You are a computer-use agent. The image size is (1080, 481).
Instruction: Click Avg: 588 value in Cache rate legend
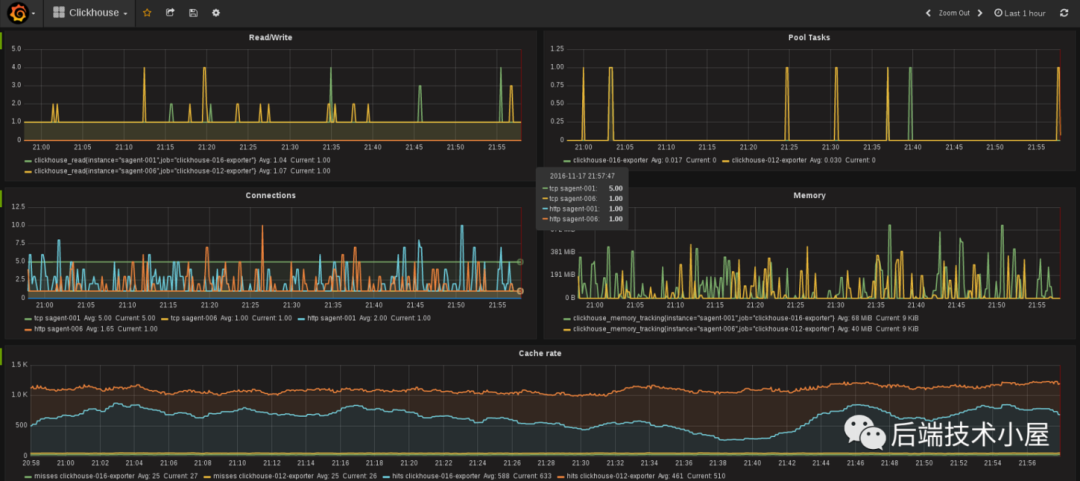pos(497,475)
